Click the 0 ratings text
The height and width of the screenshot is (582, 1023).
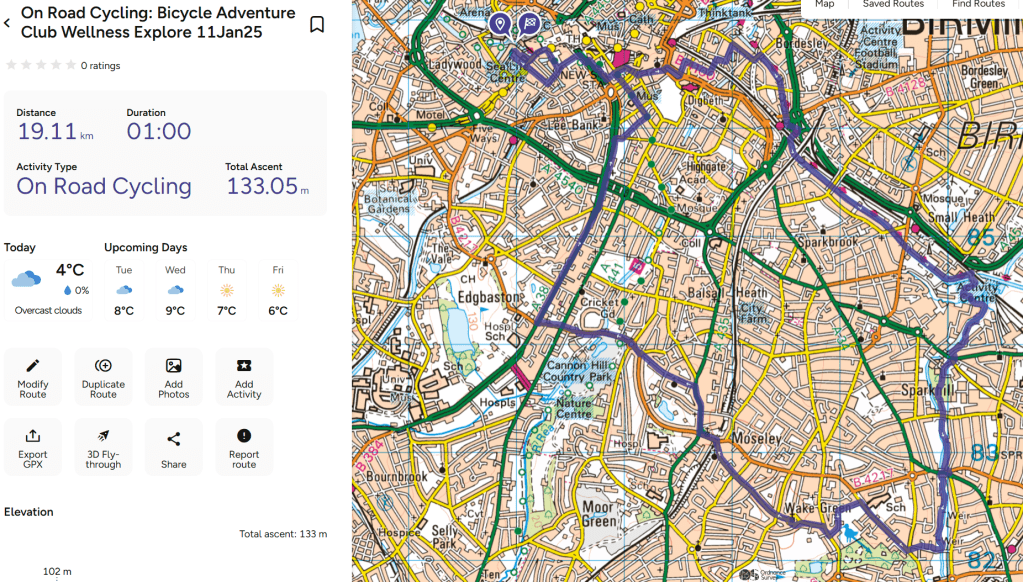[100, 66]
